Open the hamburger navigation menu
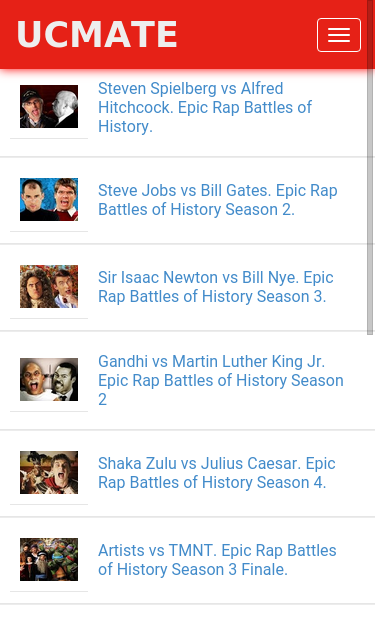 pyautogui.click(x=339, y=35)
